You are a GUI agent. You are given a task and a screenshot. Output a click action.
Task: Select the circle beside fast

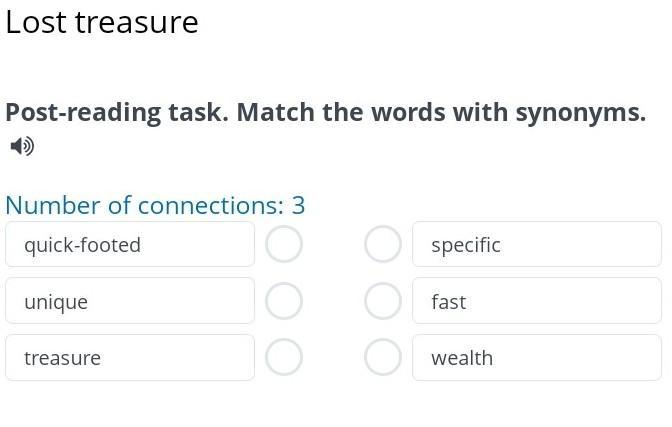point(382,301)
